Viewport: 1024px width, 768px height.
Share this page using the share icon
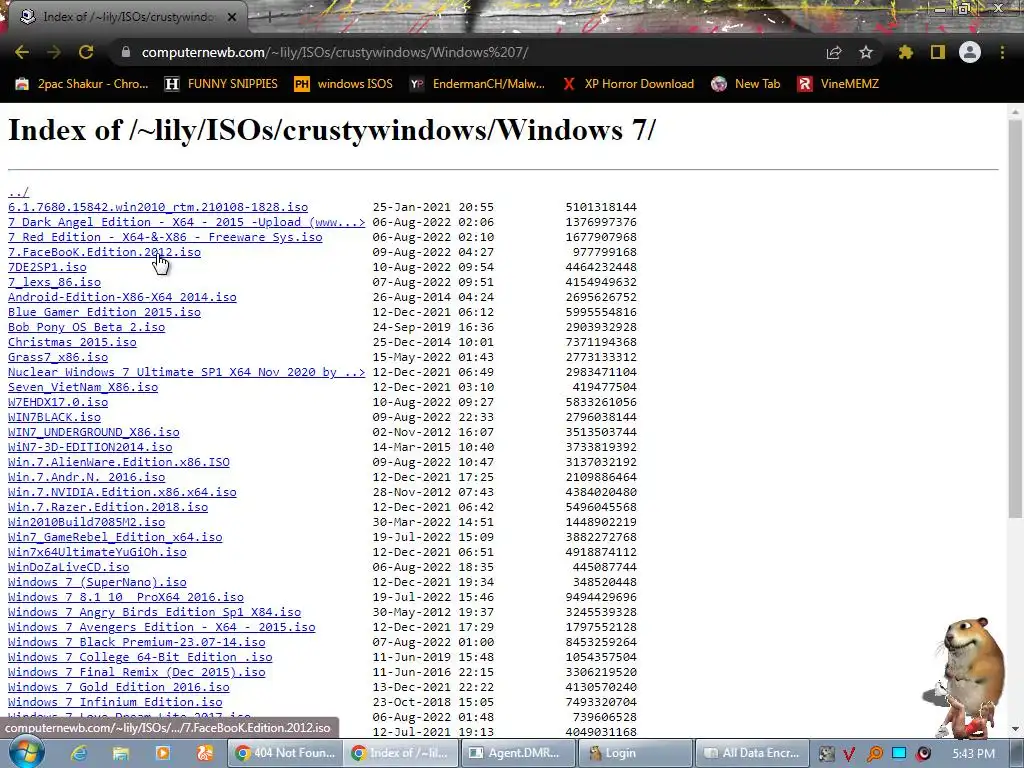point(834,52)
